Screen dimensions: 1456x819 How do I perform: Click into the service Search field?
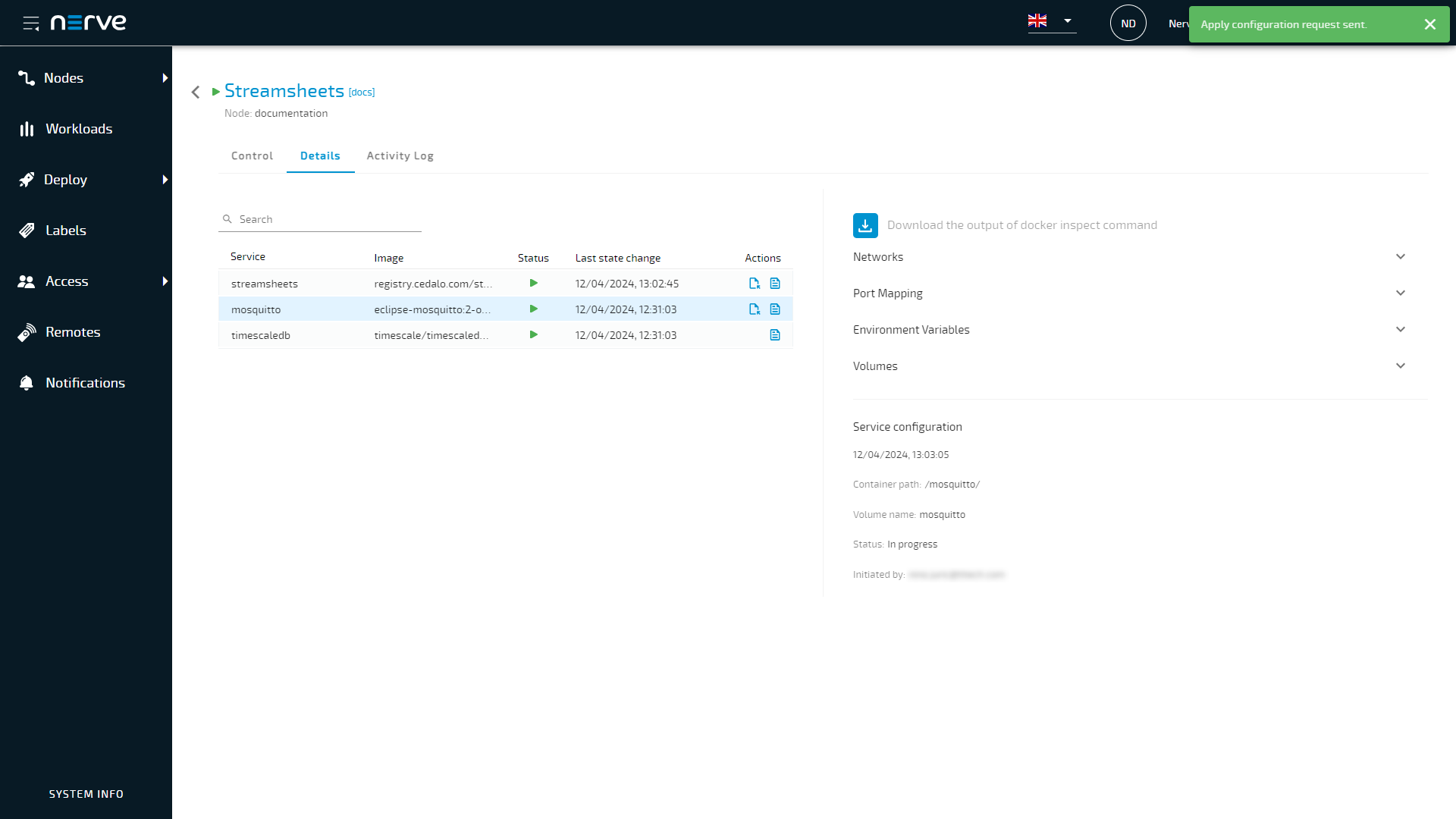326,219
